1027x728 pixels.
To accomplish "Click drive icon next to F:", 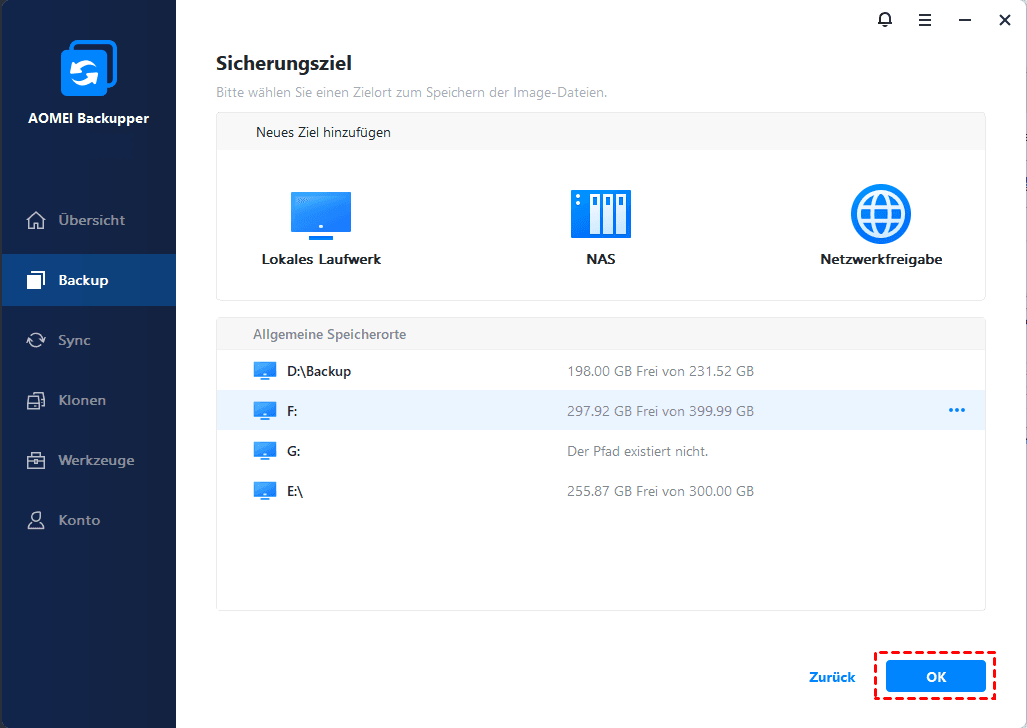I will pos(265,411).
